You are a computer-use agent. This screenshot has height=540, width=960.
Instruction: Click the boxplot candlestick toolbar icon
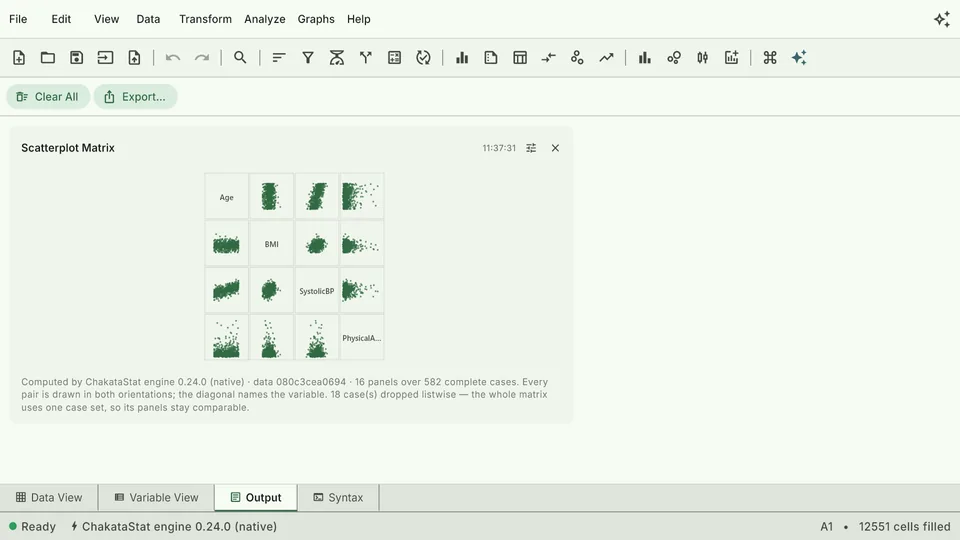(x=702, y=58)
